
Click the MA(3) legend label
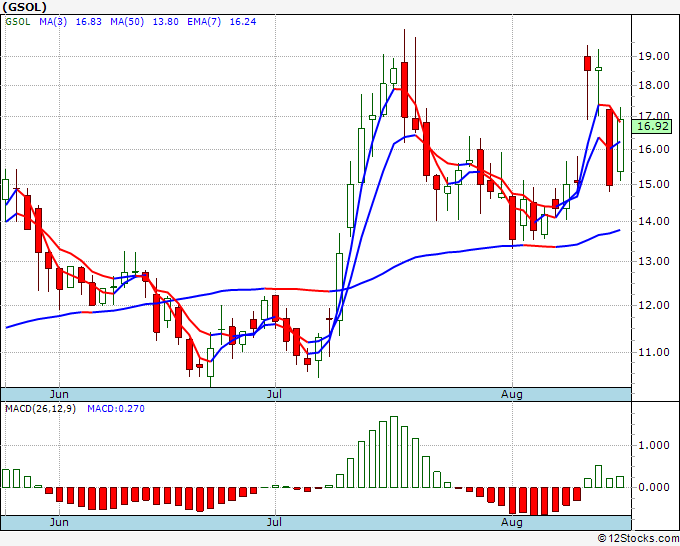pyautogui.click(x=53, y=22)
